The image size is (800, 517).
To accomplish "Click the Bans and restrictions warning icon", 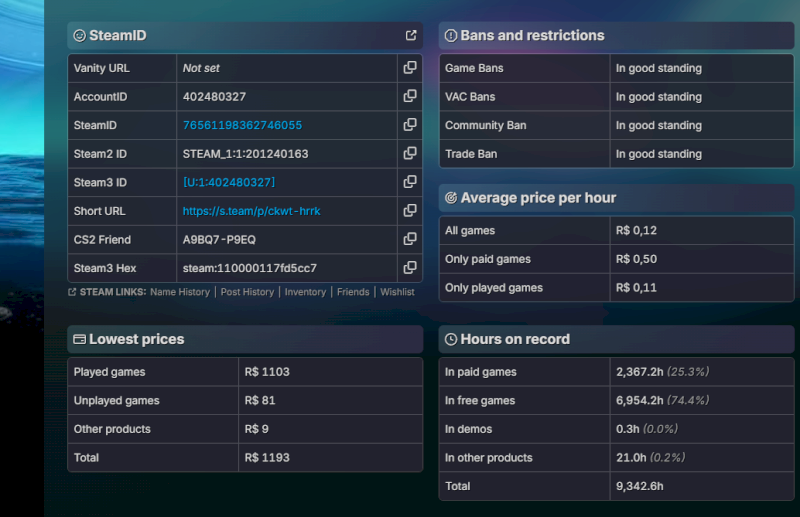I will pyautogui.click(x=451, y=35).
